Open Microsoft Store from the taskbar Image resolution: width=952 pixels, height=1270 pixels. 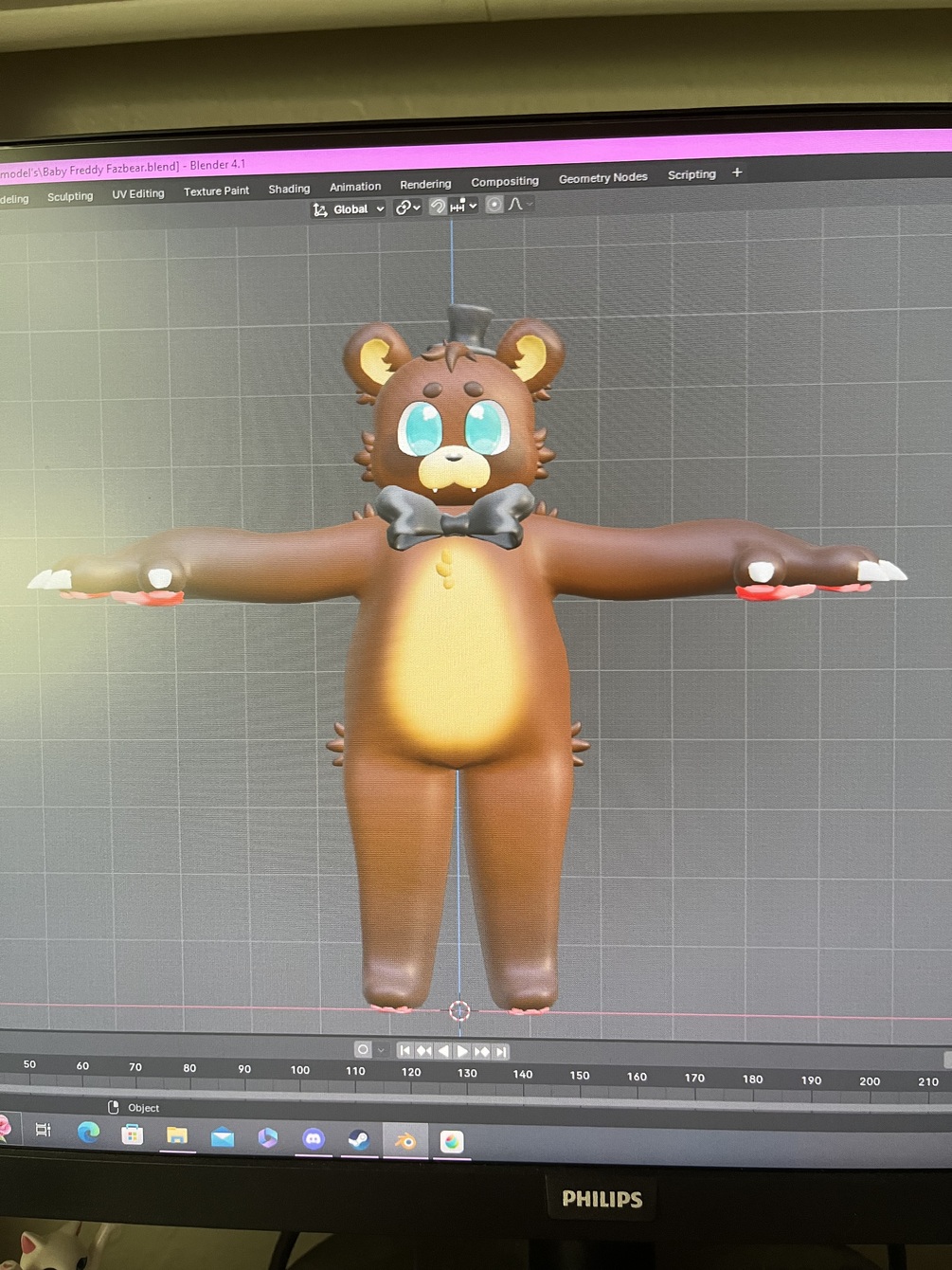point(133,1134)
